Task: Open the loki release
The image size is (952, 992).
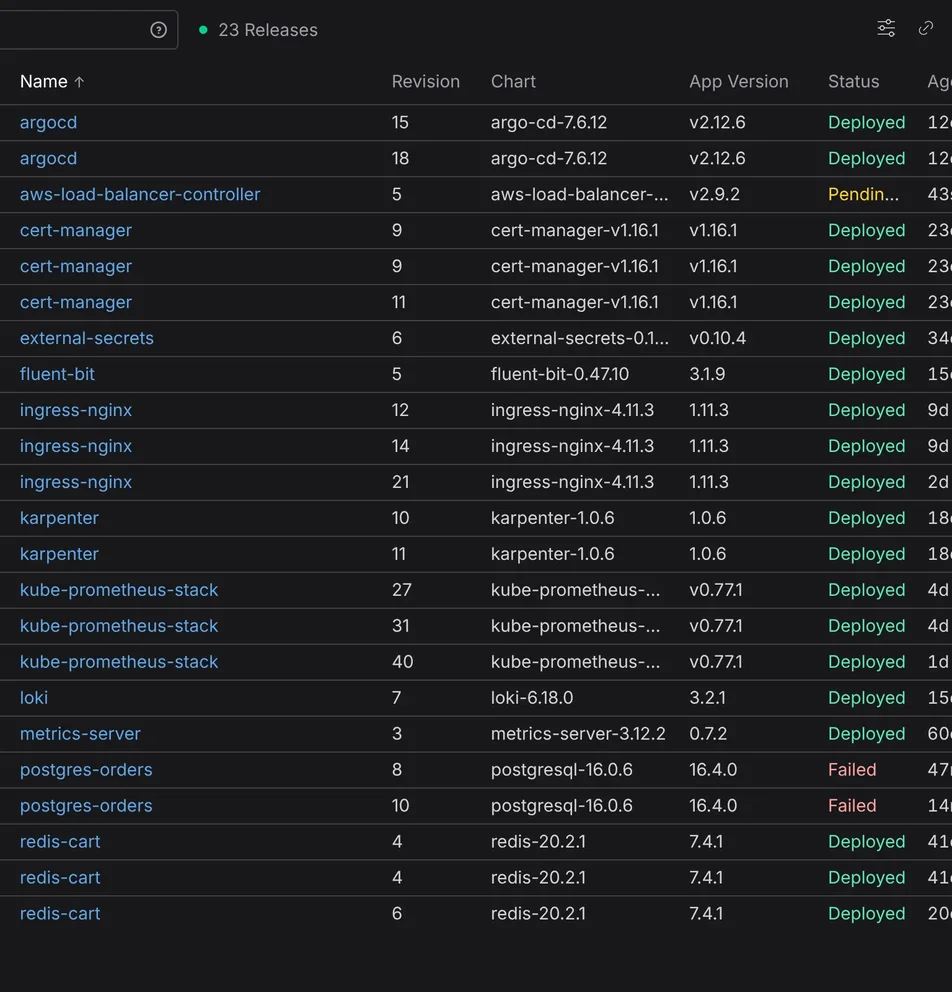Action: click(34, 697)
